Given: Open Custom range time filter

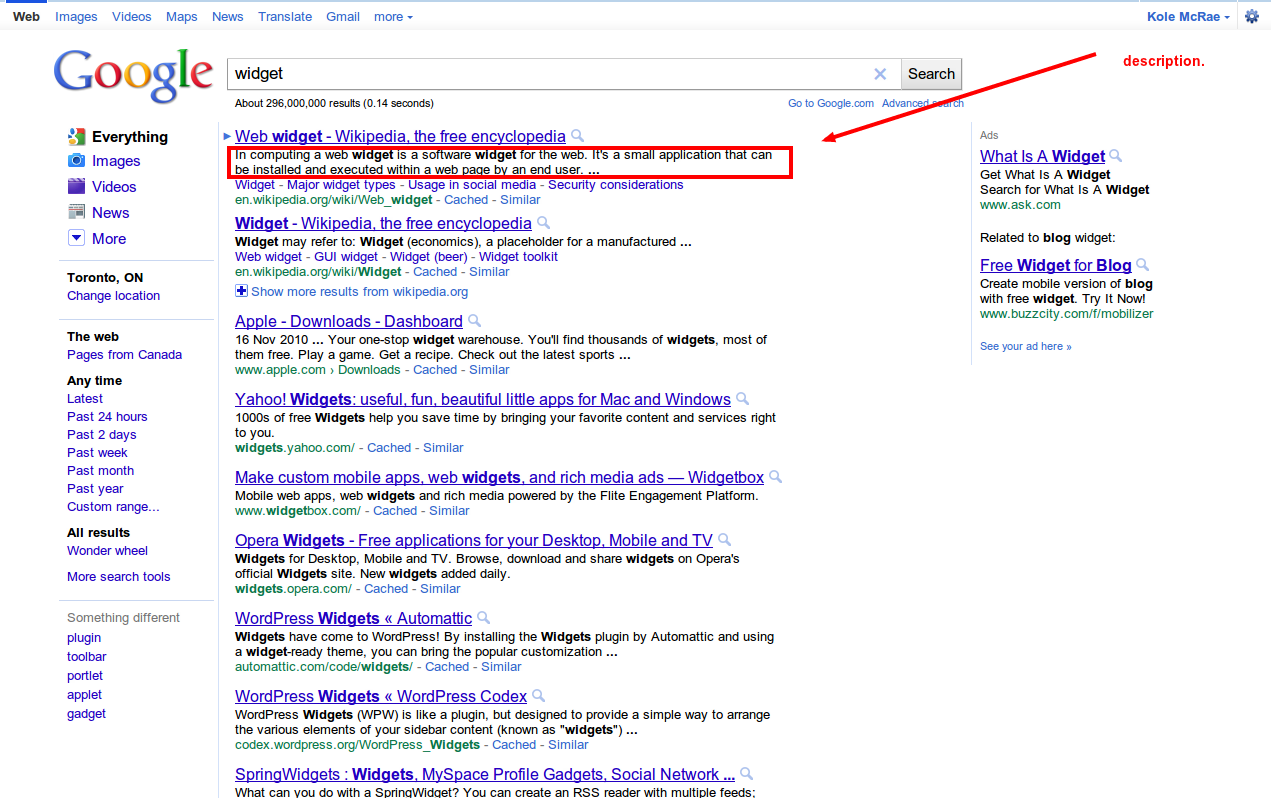Looking at the screenshot, I should (113, 506).
